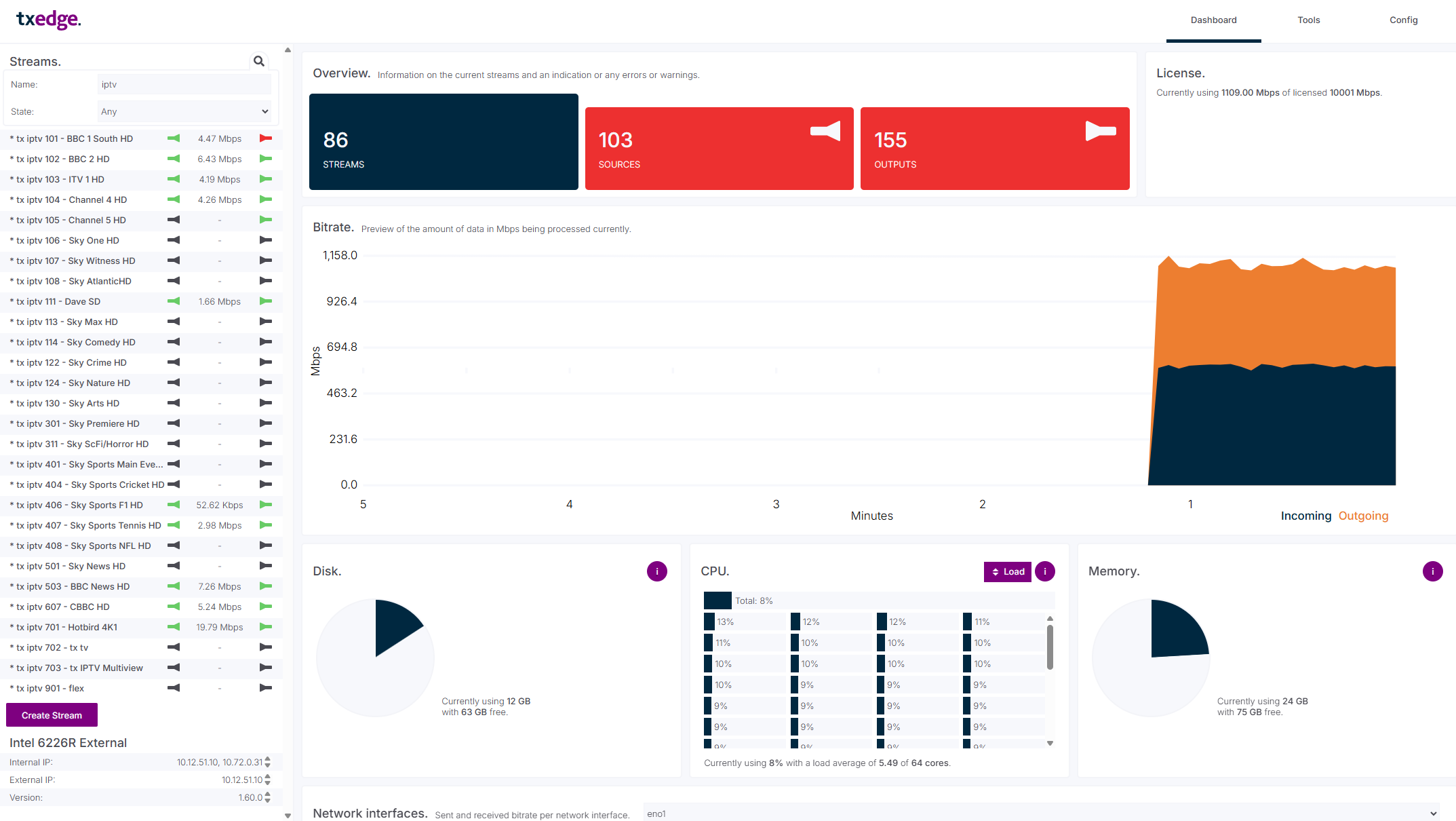Click source icon for iptv 406 Sky Sports F1 HD

[x=174, y=505]
